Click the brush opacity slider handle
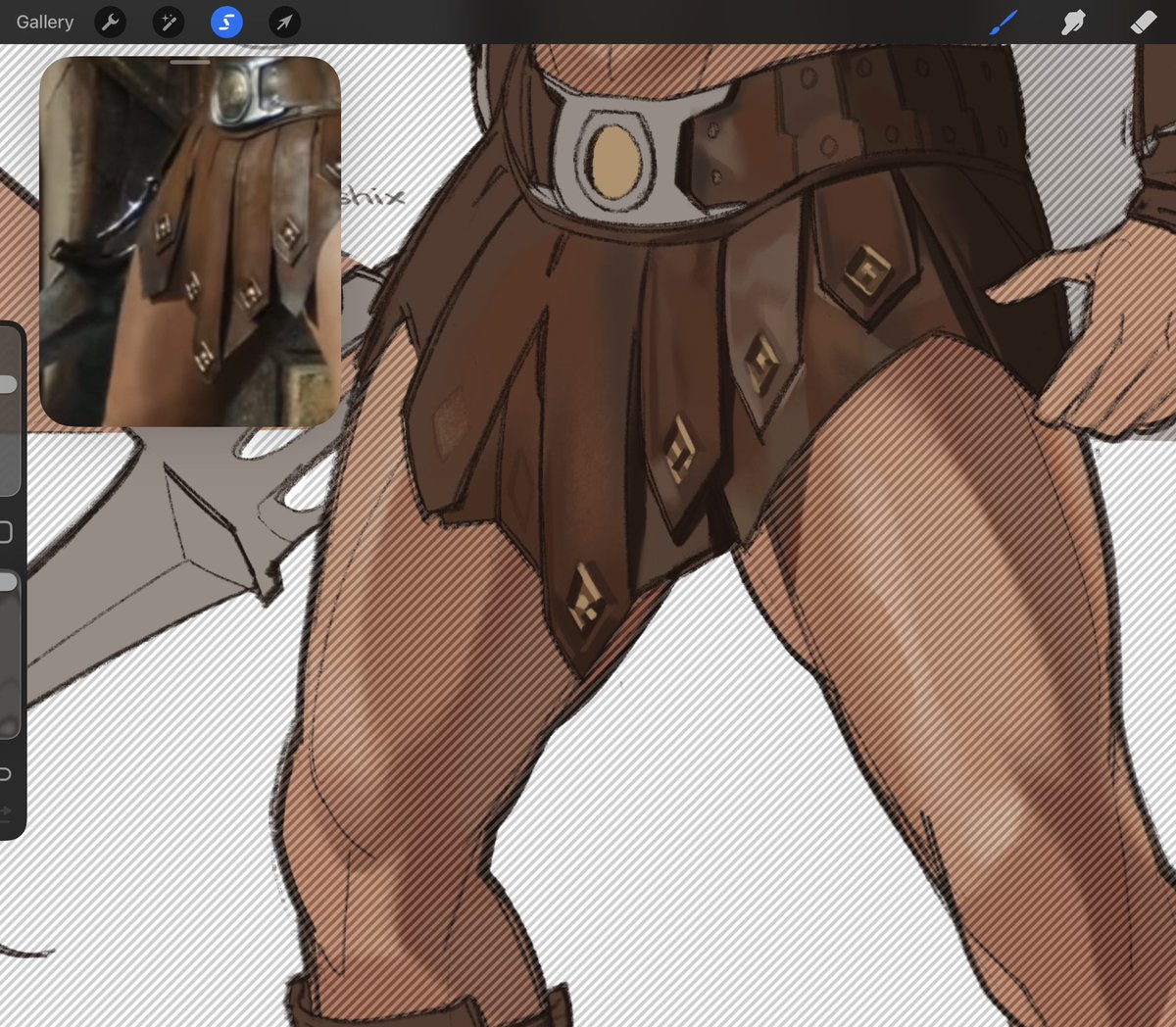The height and width of the screenshot is (1027, 1176). point(7,582)
